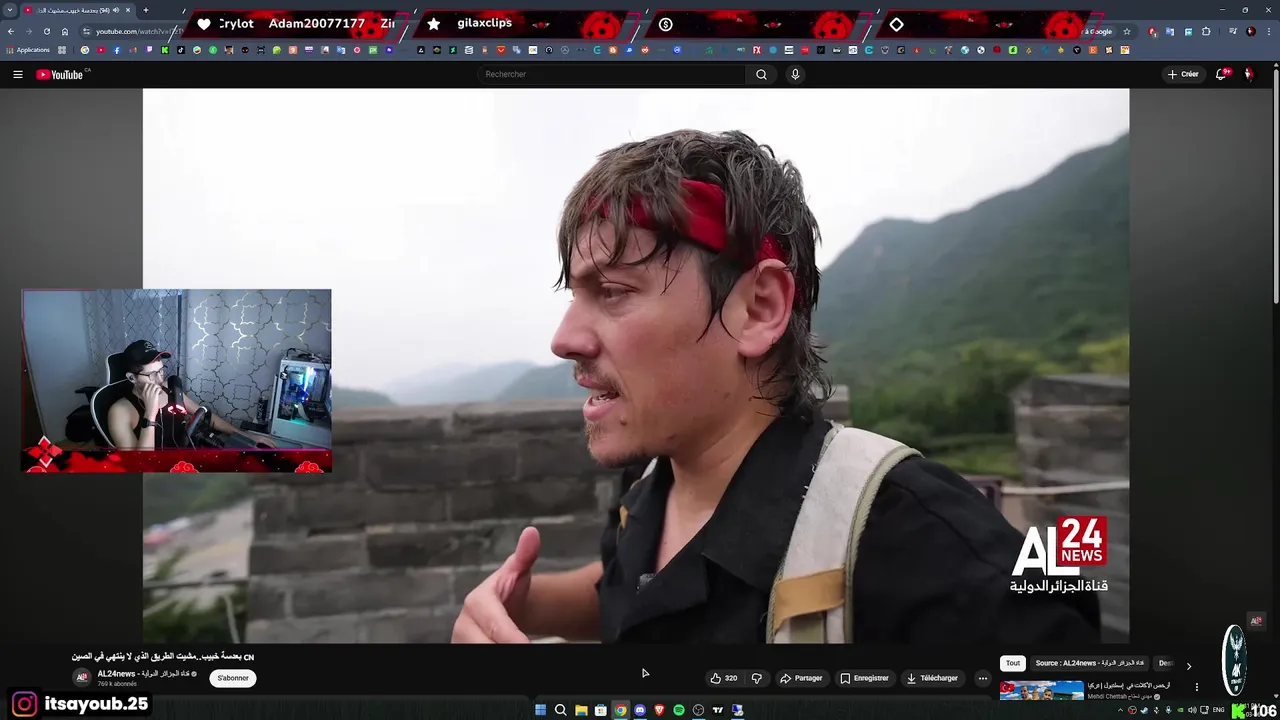Go to the YouTube home logo

(x=60, y=74)
